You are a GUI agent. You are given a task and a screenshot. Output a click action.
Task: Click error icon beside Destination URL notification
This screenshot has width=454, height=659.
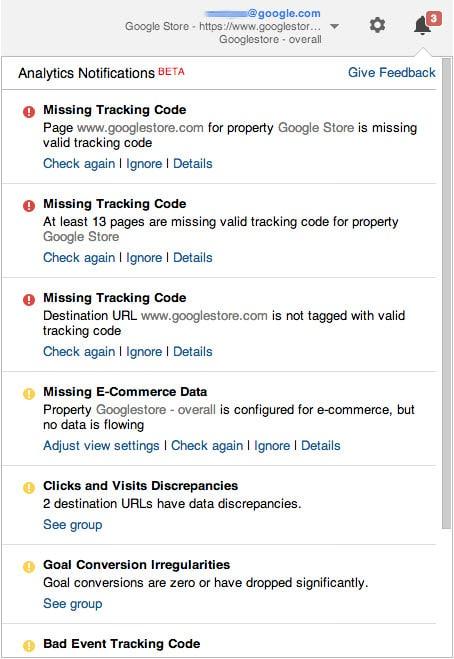29,300
